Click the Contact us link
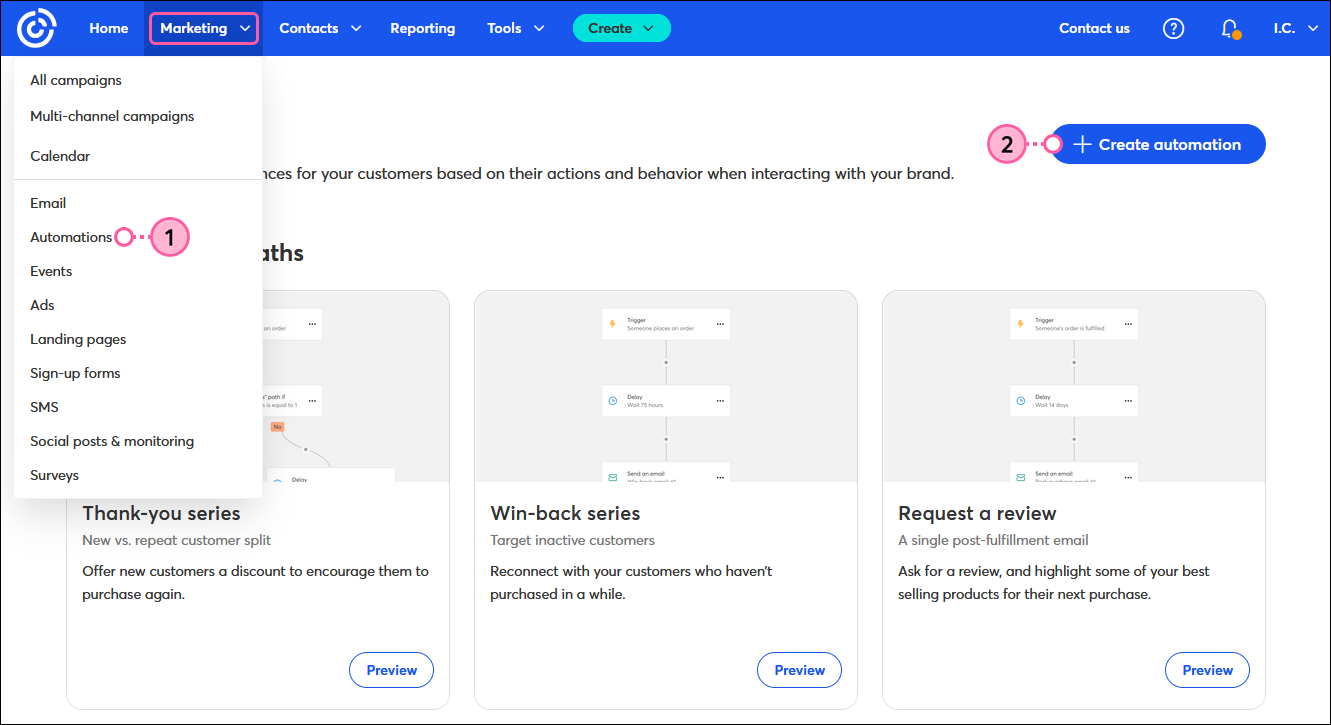 tap(1094, 28)
